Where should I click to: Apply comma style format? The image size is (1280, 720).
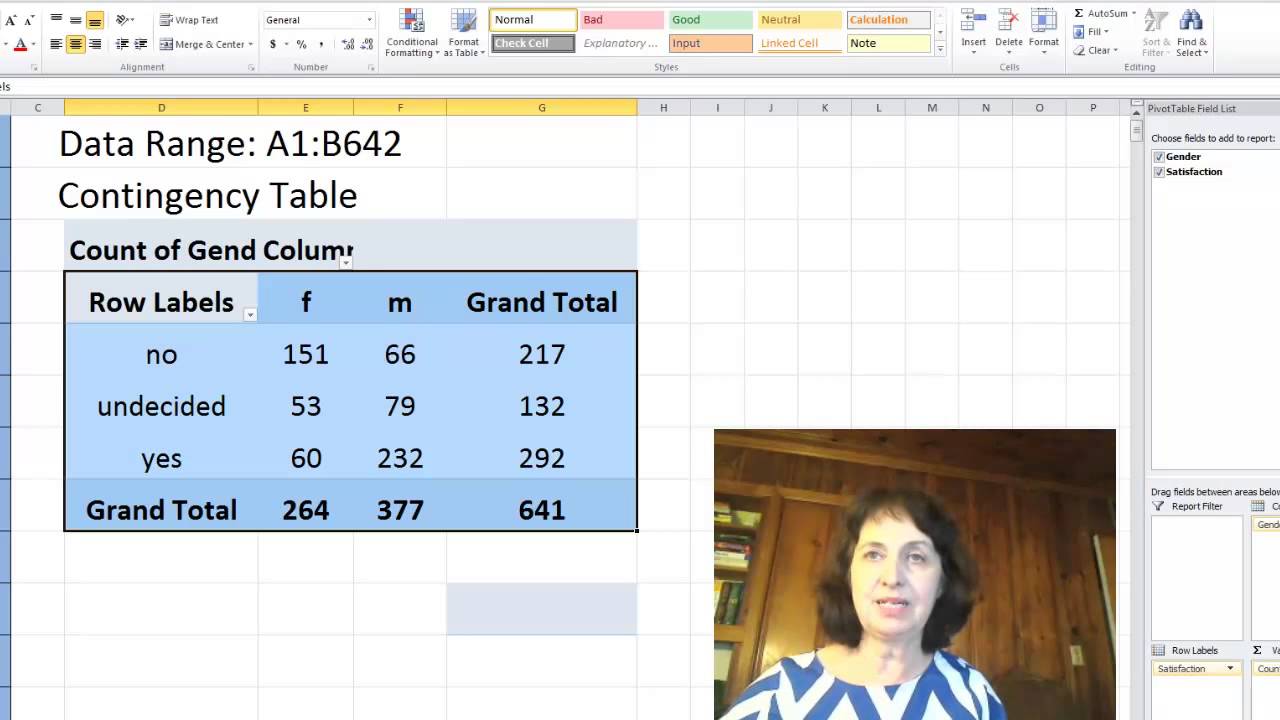[321, 44]
